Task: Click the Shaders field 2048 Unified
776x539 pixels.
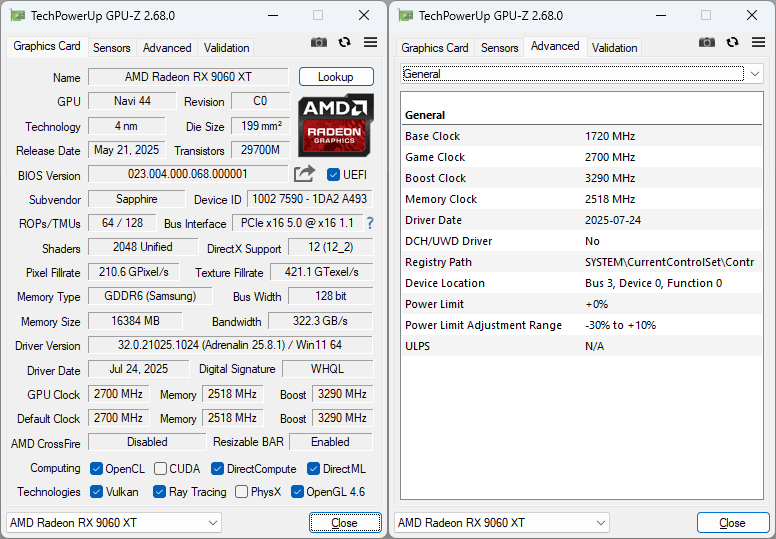Action: tap(143, 247)
